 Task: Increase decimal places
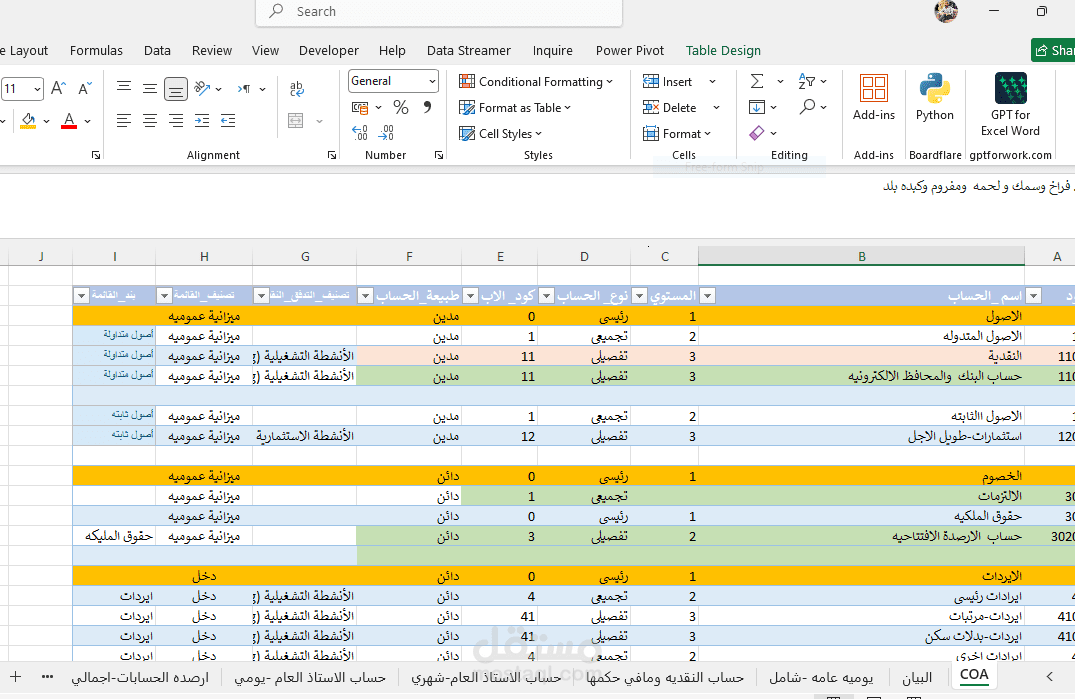coord(360,133)
